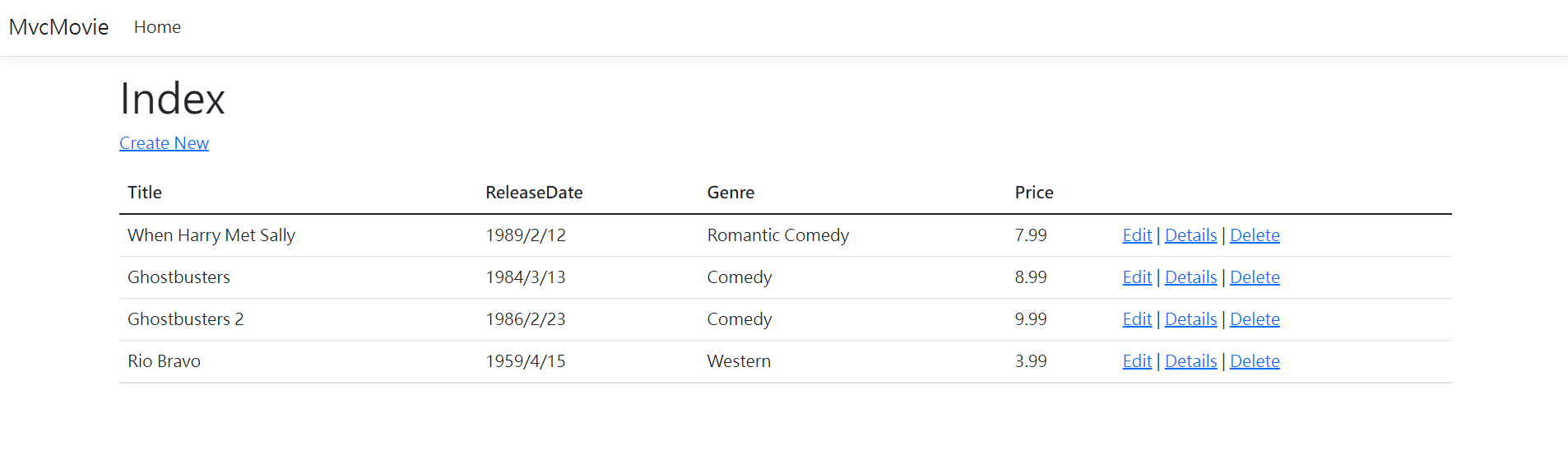Click the Genre column header
The height and width of the screenshot is (451, 1568).
[731, 193]
